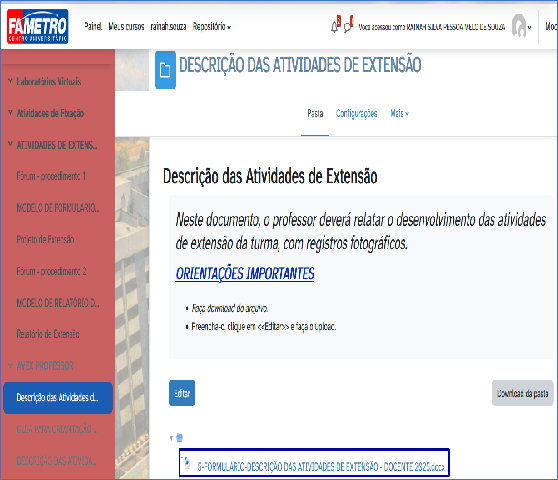Open the Repositório dropdown menu
The image size is (558, 480).
212,27
